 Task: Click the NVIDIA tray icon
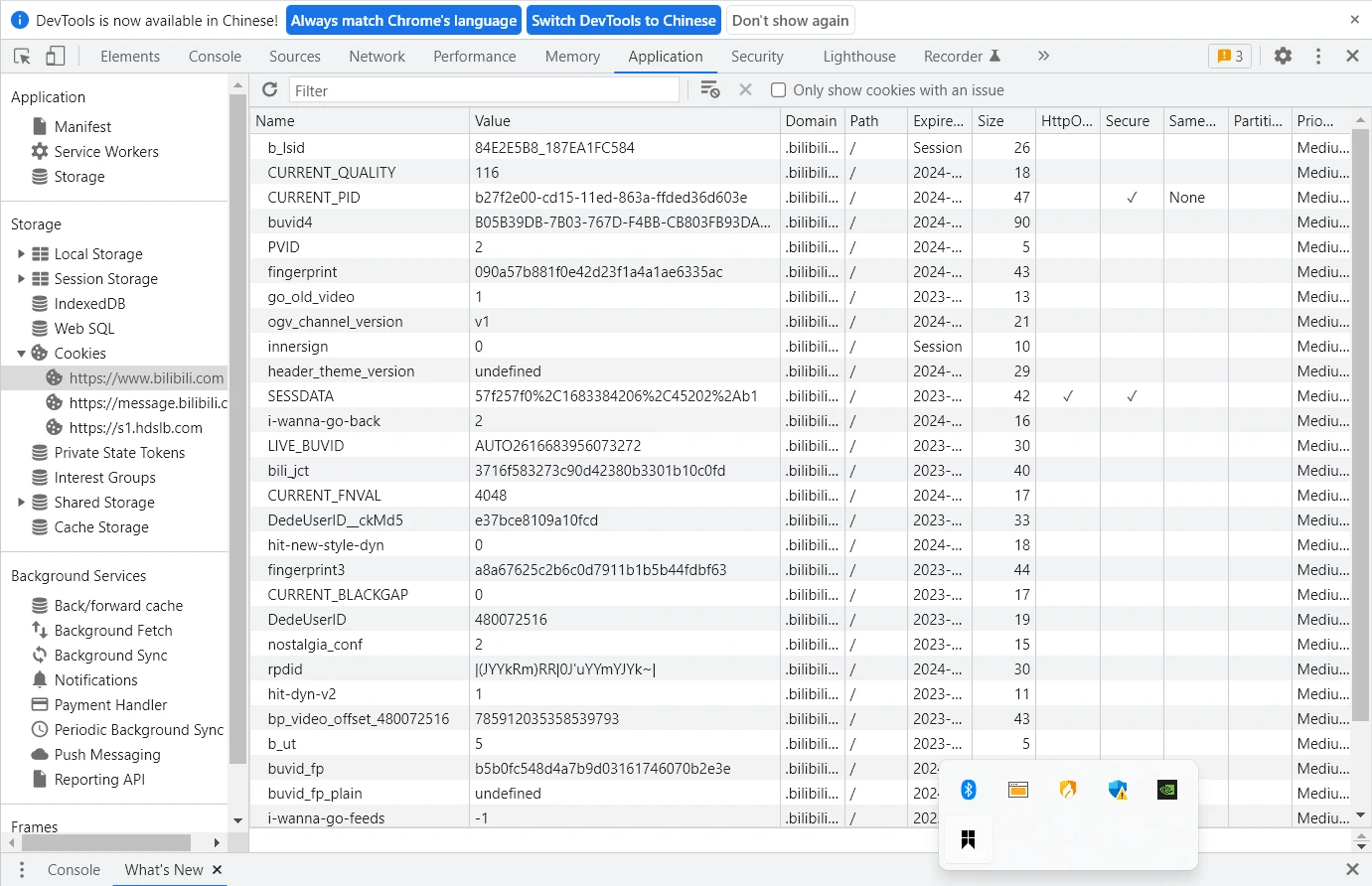coord(1167,790)
